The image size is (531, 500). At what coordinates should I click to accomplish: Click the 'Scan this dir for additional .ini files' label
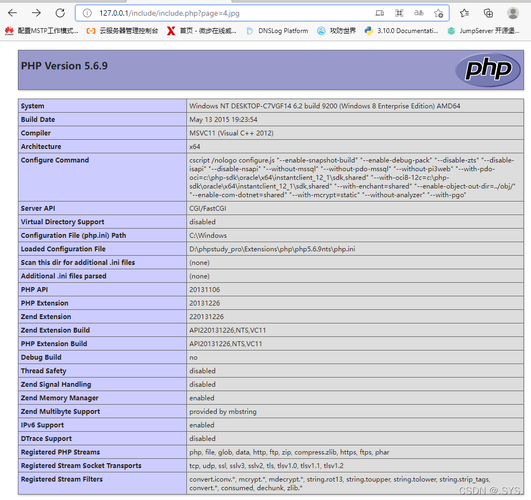coord(78,263)
